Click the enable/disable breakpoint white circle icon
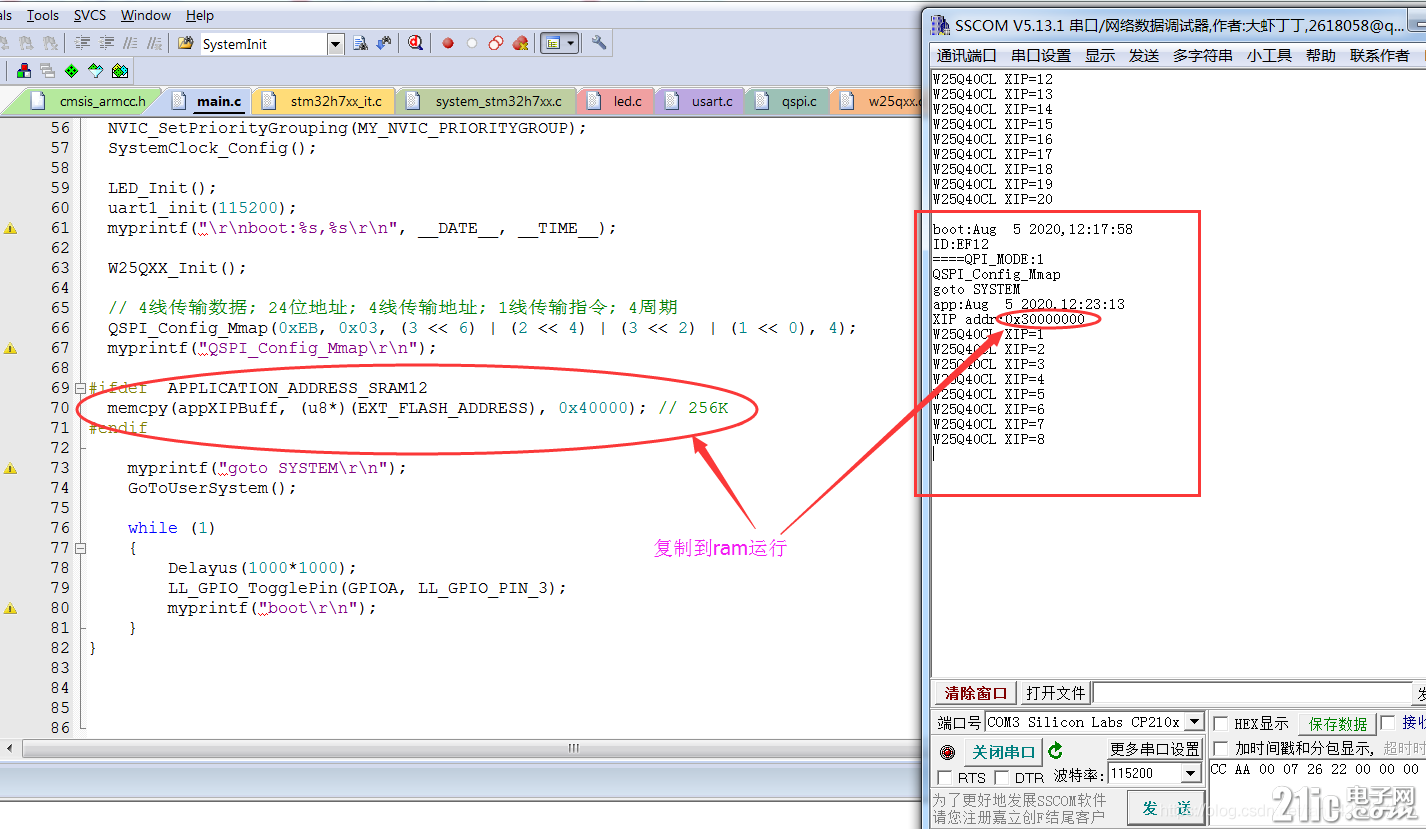This screenshot has height=829, width=1426. point(471,43)
